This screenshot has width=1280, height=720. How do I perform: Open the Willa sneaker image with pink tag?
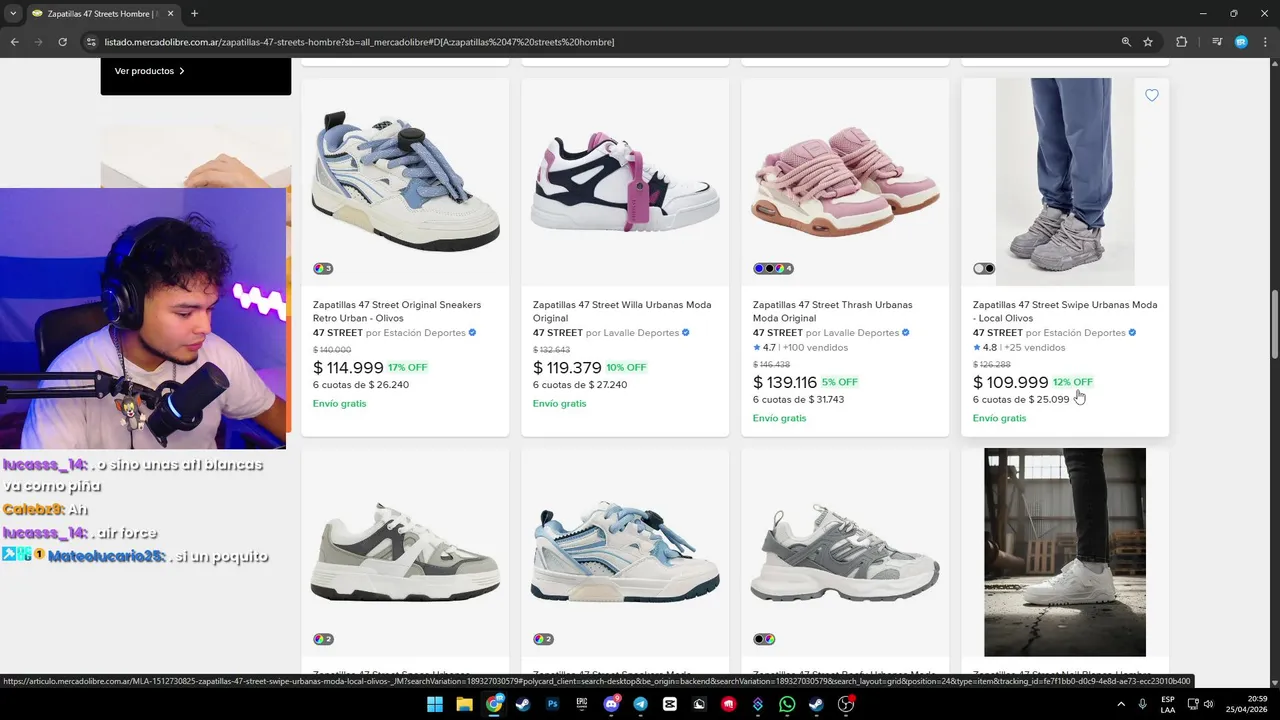(x=625, y=182)
